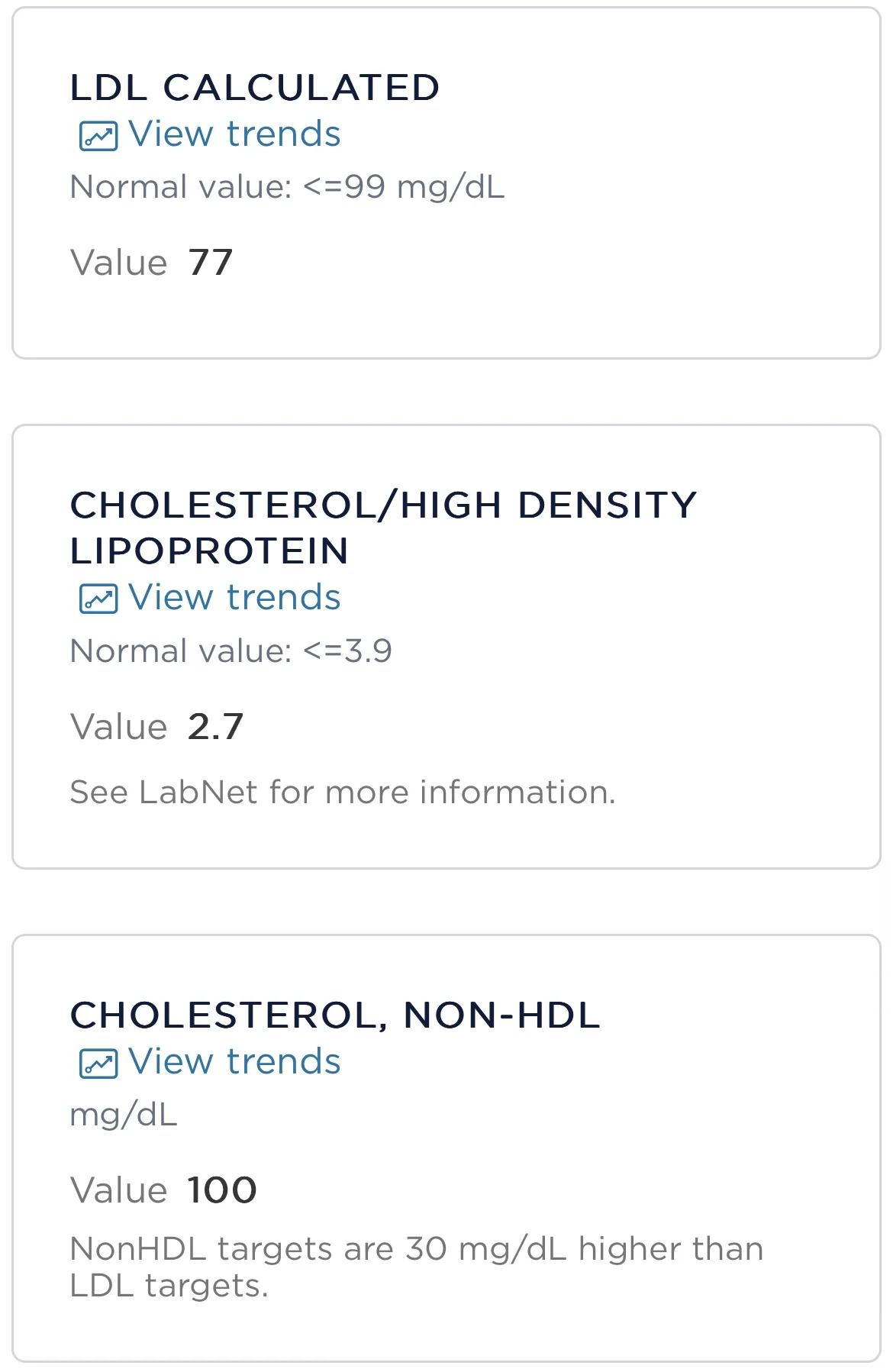Click the Non-HDL value 100
Image resolution: width=893 pixels, height=1372 pixels.
click(222, 1190)
